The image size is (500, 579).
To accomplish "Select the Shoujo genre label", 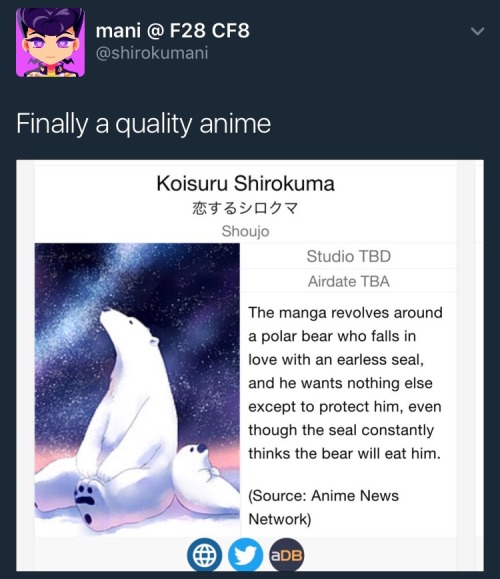I will tap(246, 232).
